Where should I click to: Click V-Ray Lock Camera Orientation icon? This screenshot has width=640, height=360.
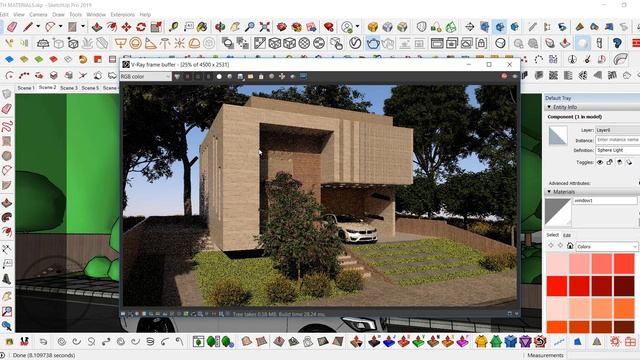(481, 43)
